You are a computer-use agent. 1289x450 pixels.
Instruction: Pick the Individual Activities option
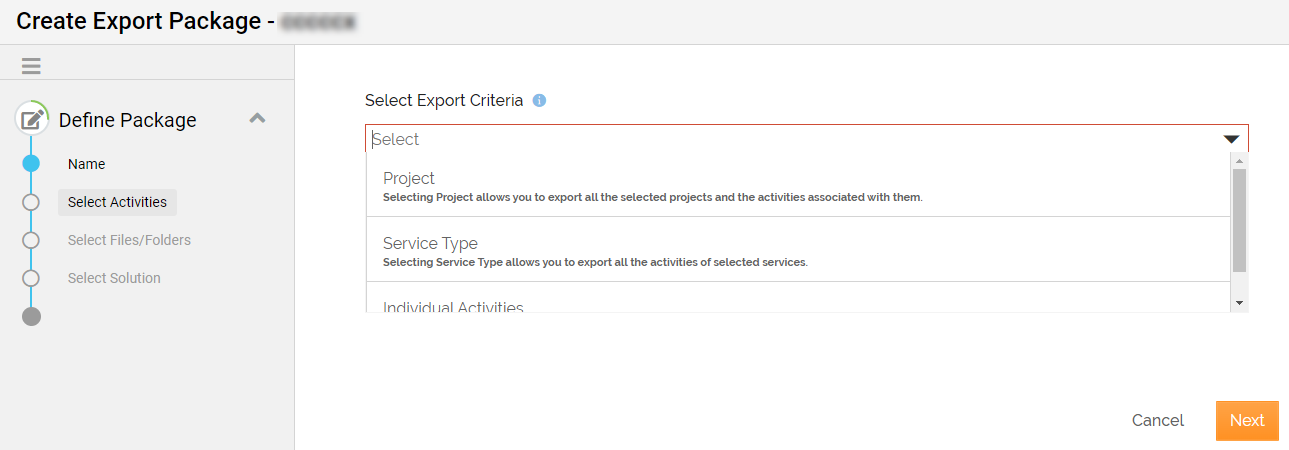(x=453, y=306)
